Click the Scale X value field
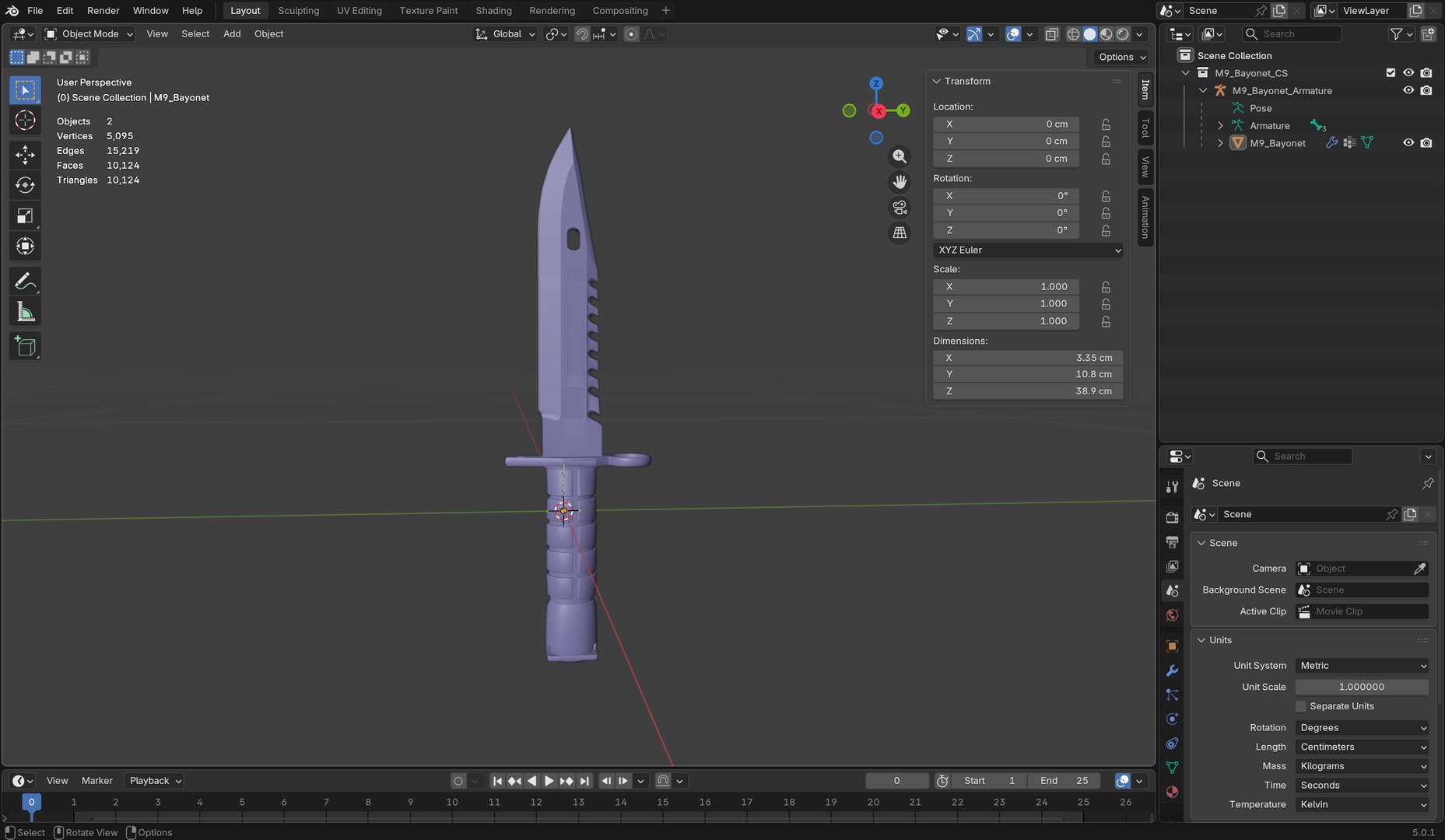This screenshot has height=840, width=1445. point(1006,287)
